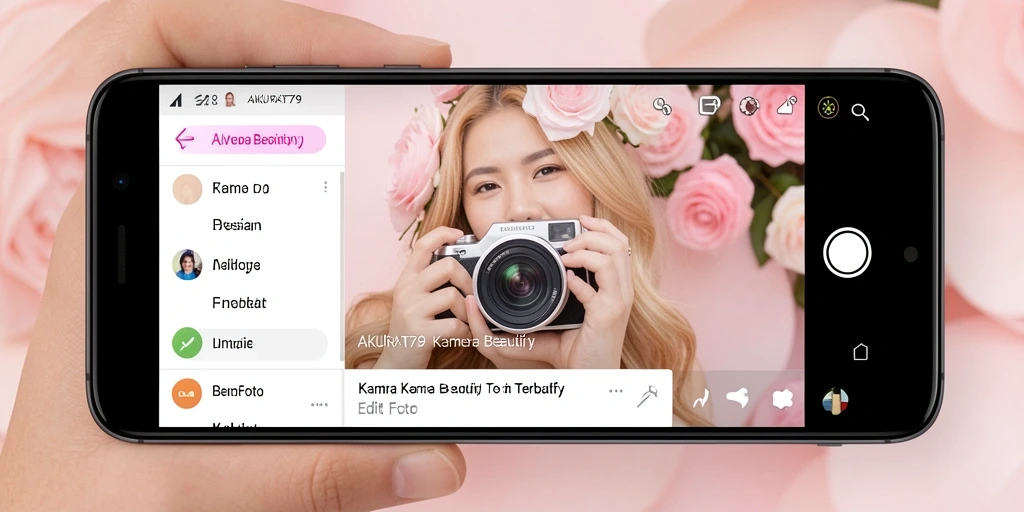This screenshot has width=1024, height=512.
Task: Open the three-dot menu in caption card
Action: coord(616,391)
